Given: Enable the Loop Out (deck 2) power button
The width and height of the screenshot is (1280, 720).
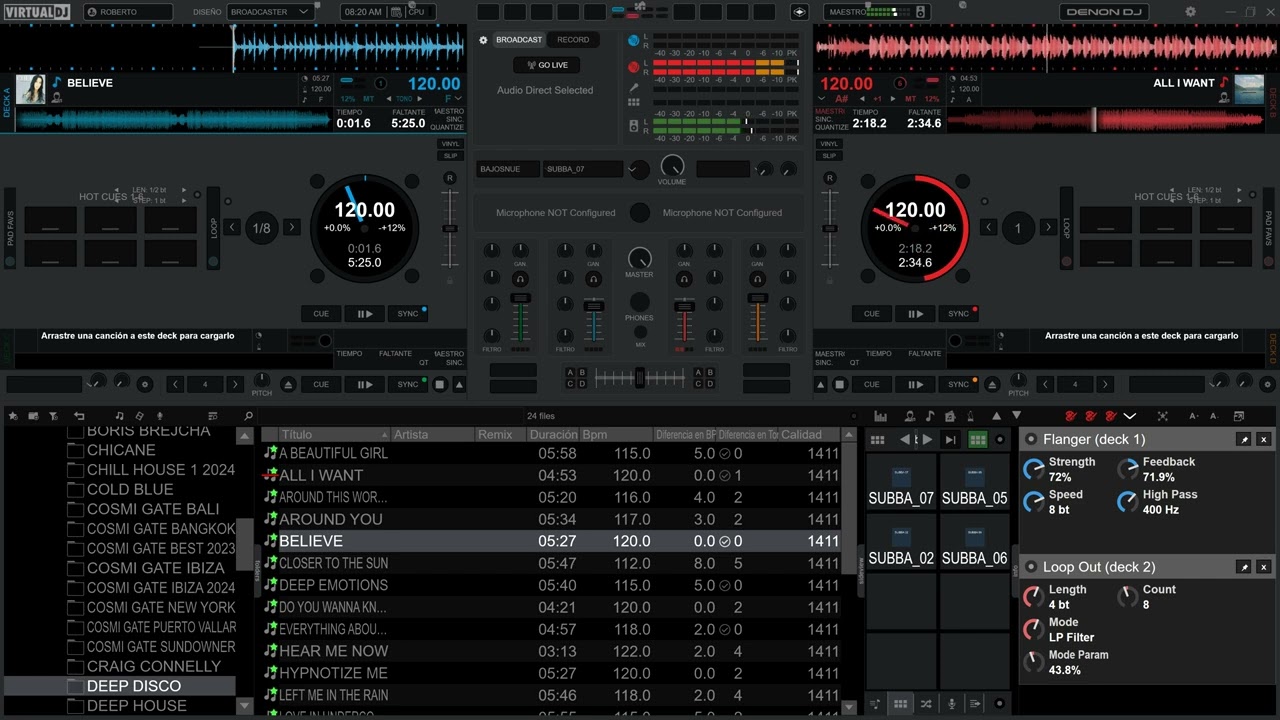Looking at the screenshot, I should click(1031, 567).
